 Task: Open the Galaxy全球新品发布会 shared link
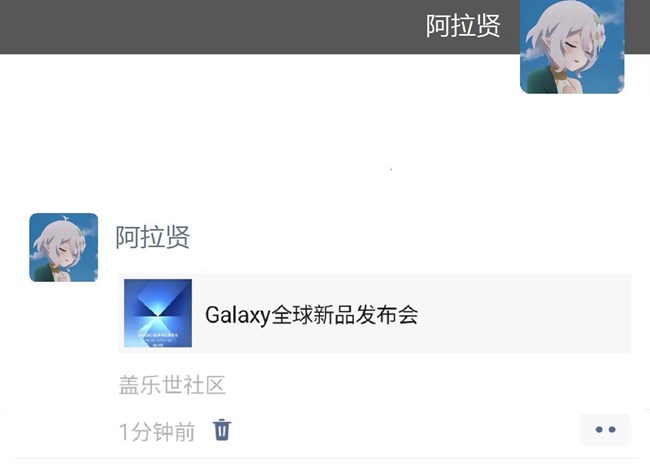point(311,315)
